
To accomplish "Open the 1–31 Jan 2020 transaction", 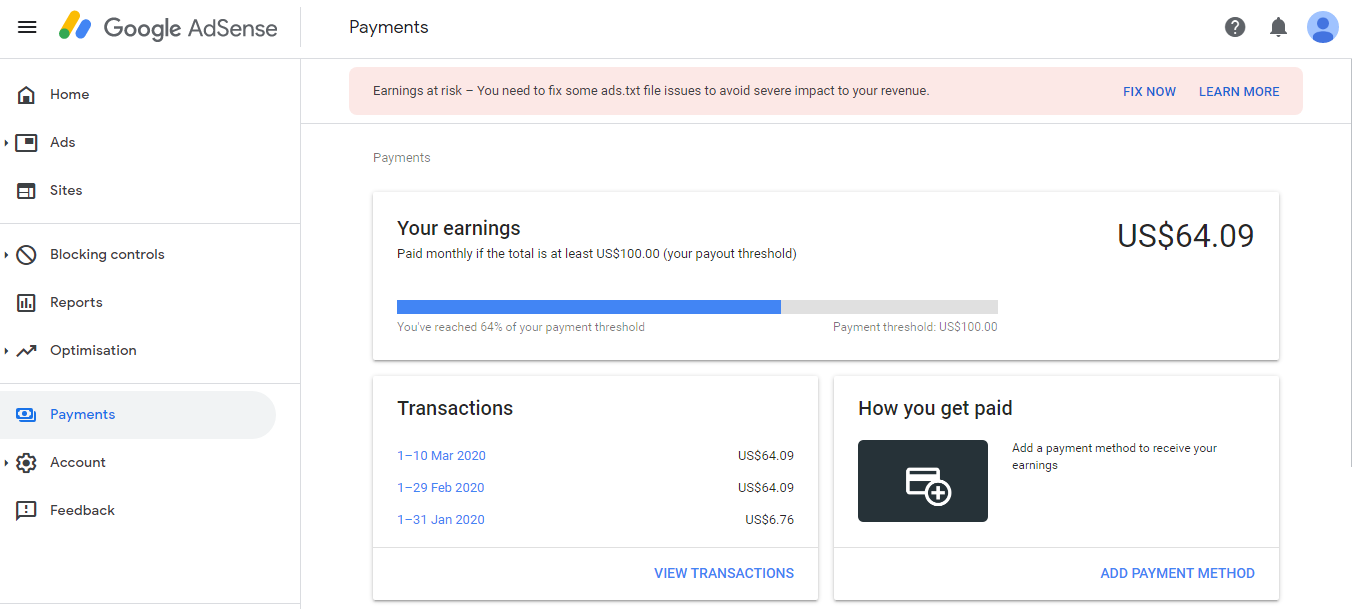I will tap(440, 519).
